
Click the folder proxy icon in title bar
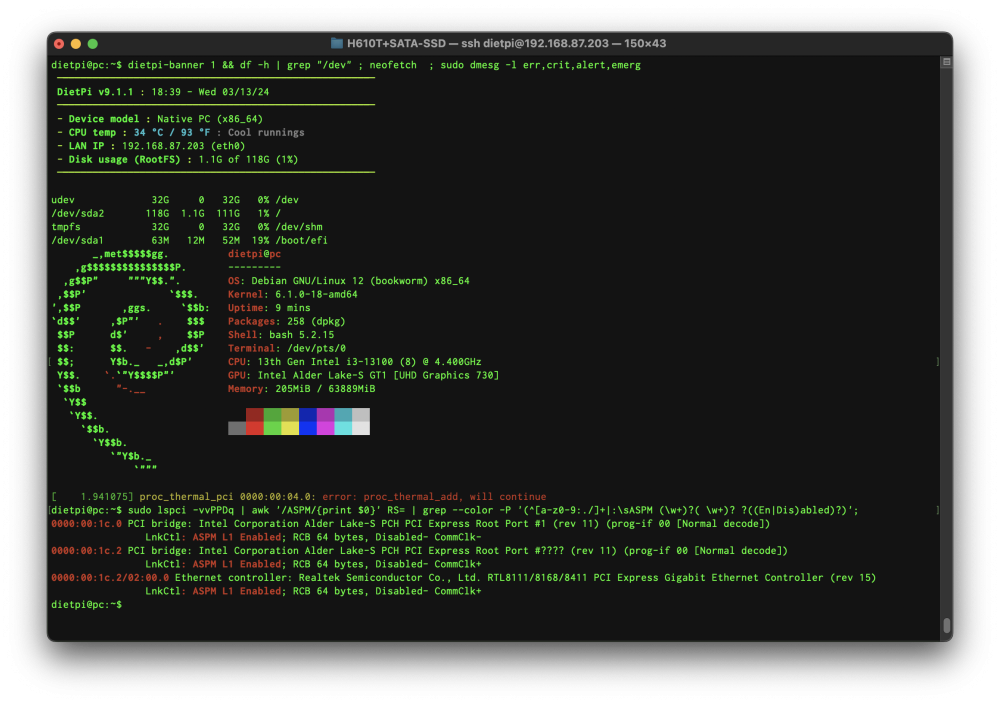(337, 43)
